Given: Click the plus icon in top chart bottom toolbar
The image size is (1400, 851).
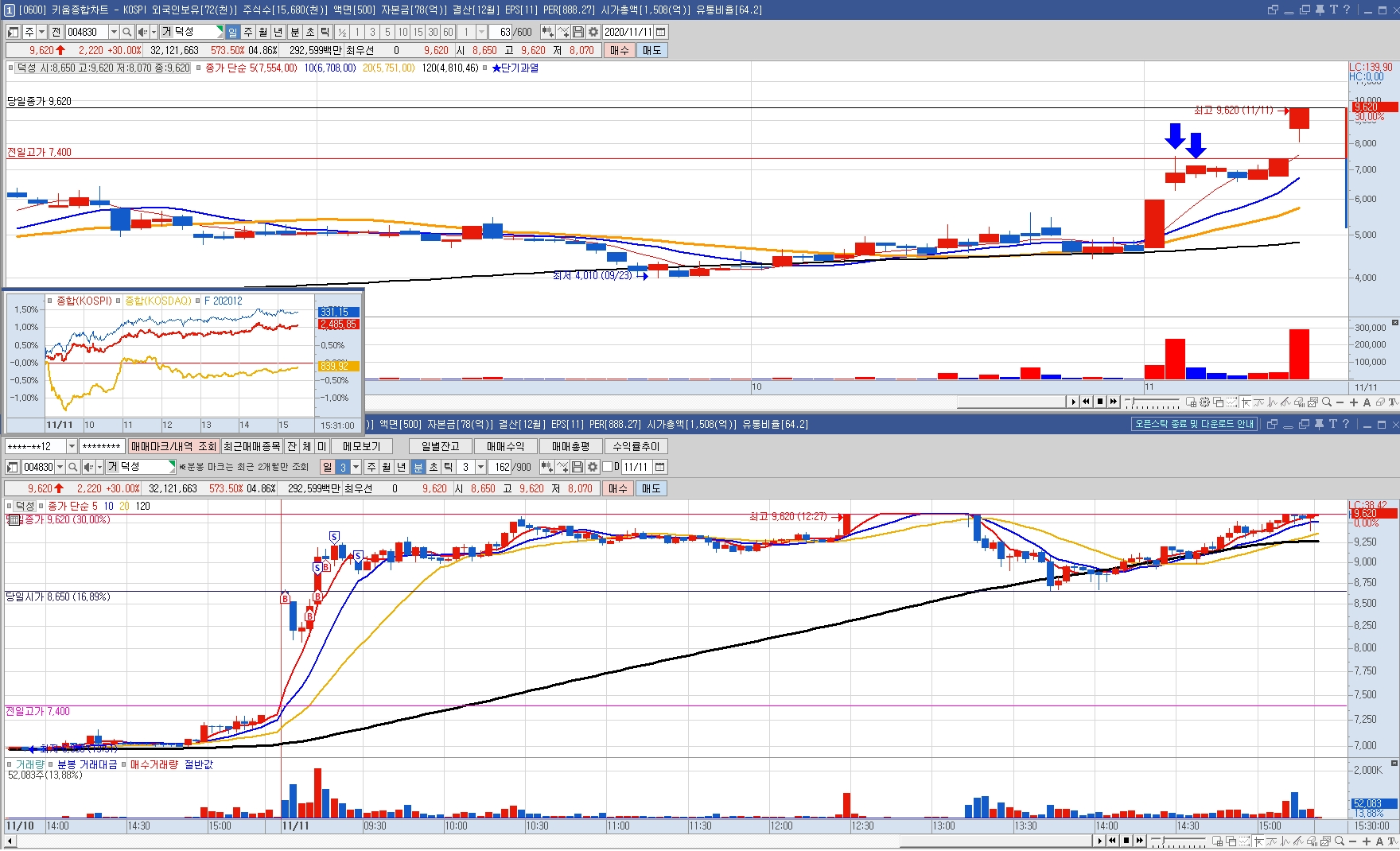Looking at the screenshot, I should click(1354, 402).
